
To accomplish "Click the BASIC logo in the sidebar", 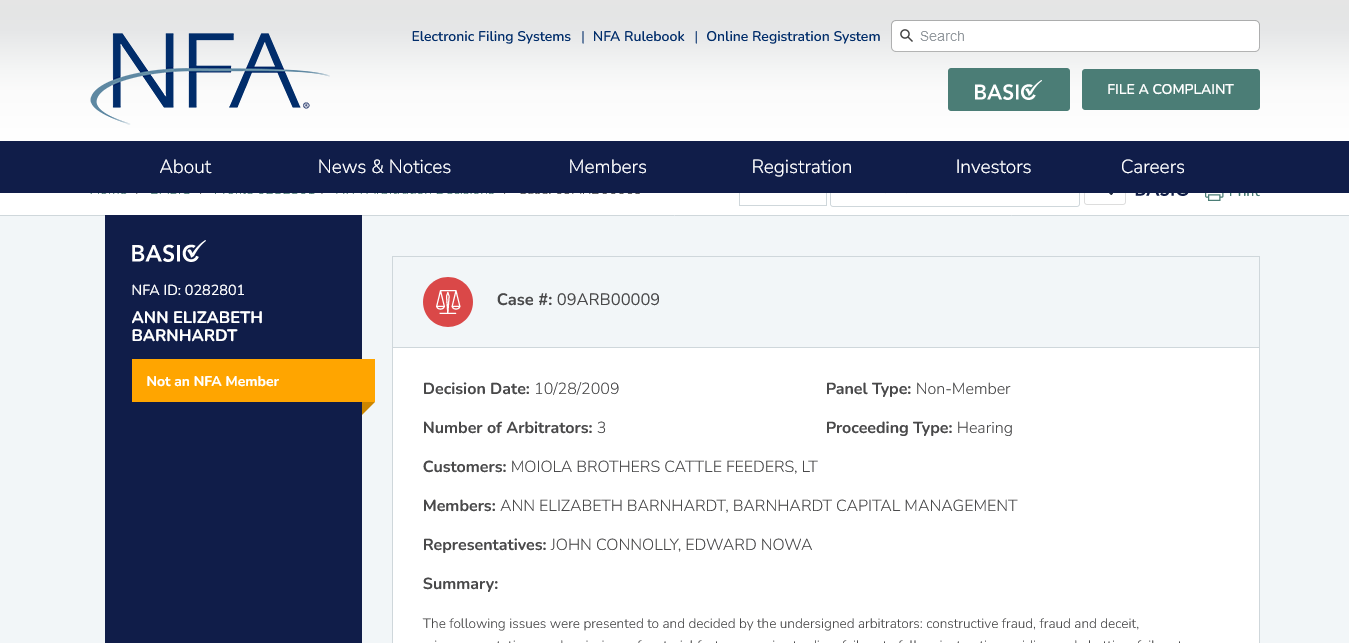I will click(x=168, y=253).
